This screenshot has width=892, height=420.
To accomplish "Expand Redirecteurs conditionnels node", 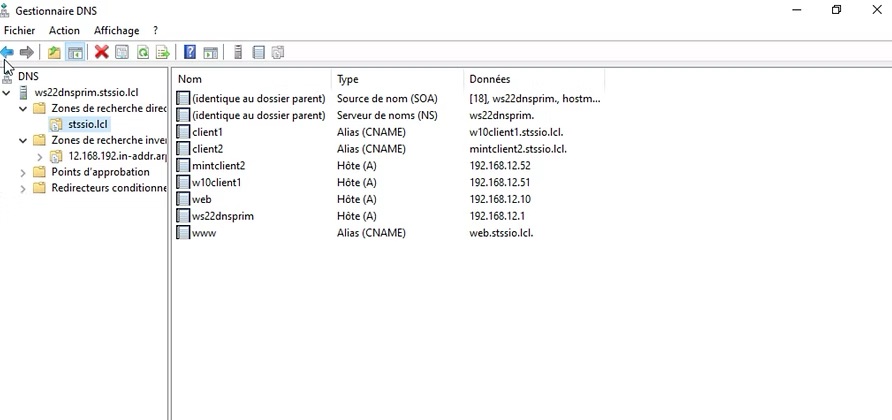I will click(23, 188).
